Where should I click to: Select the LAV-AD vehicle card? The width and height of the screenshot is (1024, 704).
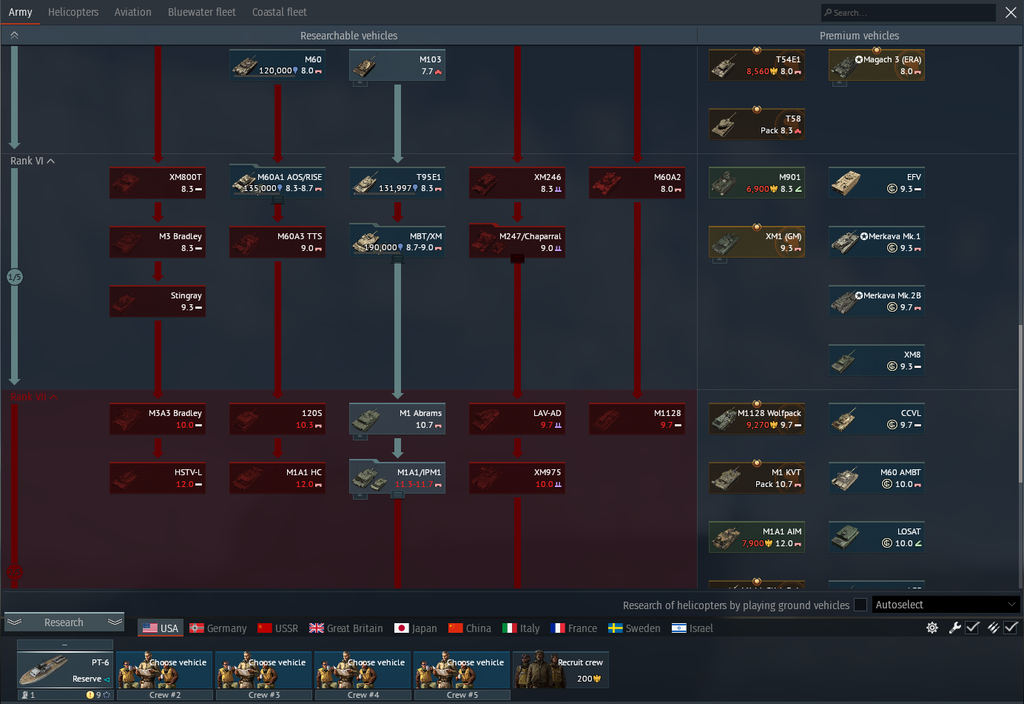tap(517, 419)
